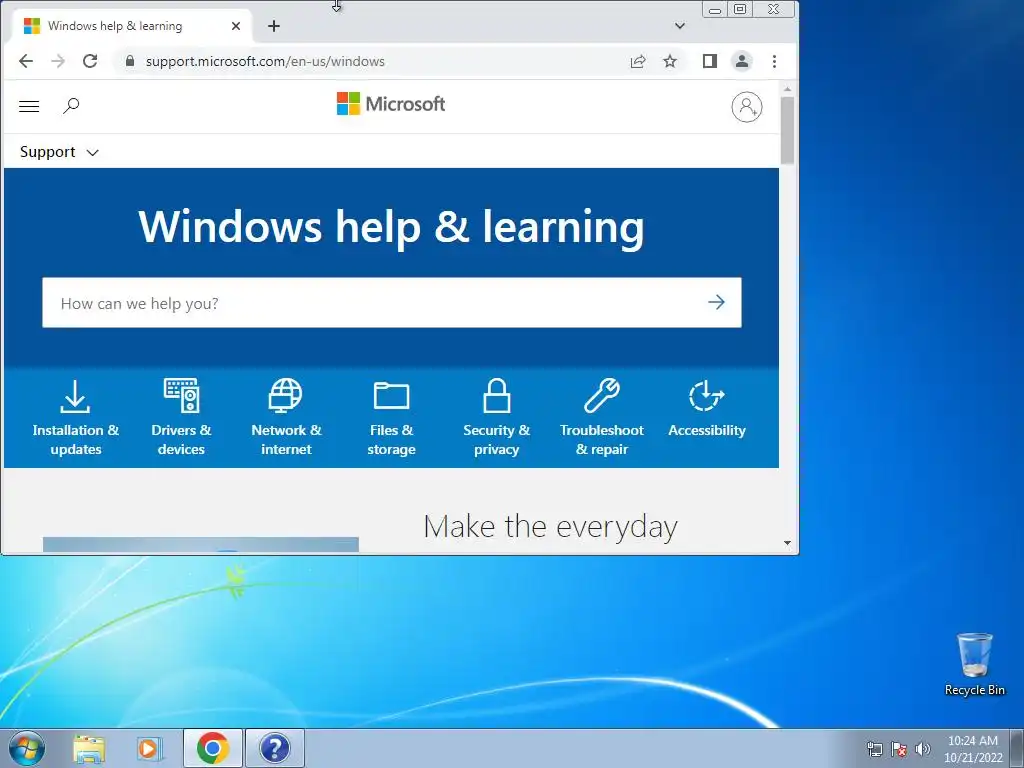1024x768 pixels.
Task: Open Installation & updates category
Action: pos(76,418)
